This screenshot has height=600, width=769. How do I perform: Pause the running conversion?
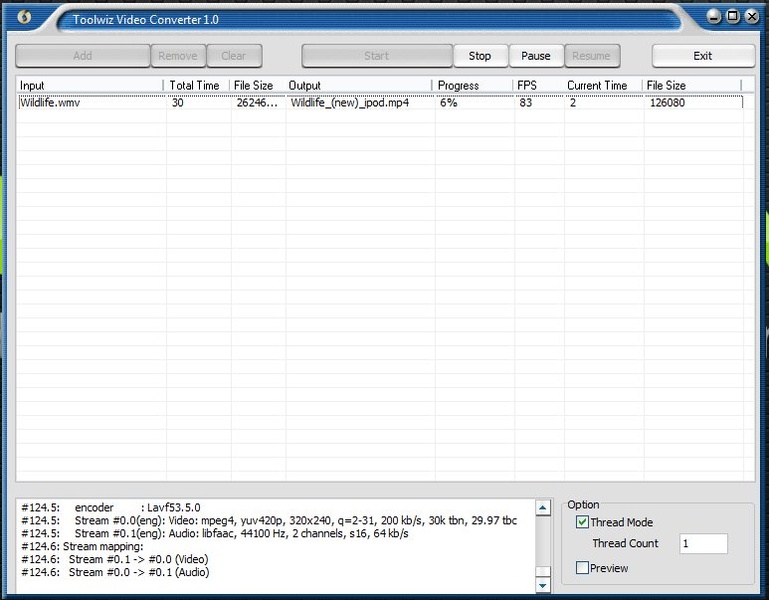tap(536, 56)
